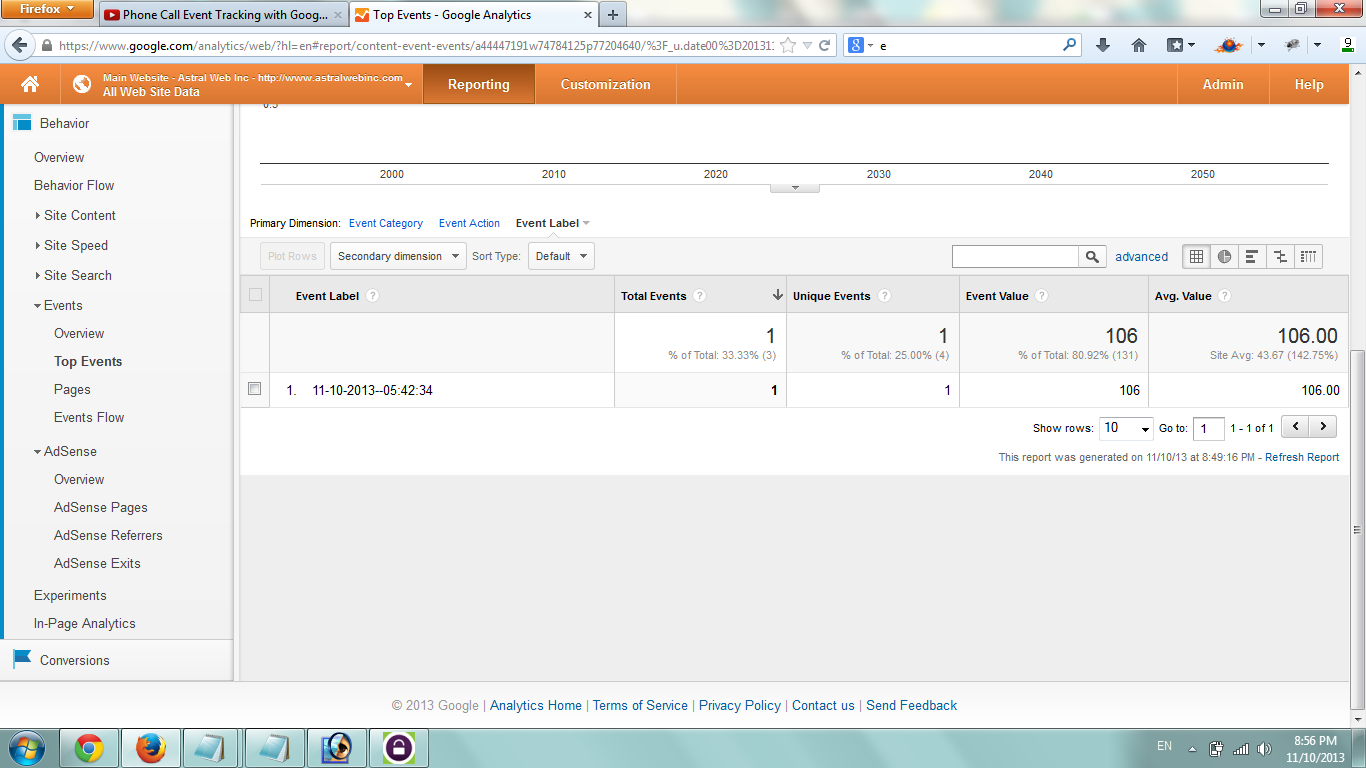Open the Secondary dimension dropdown
The width and height of the screenshot is (1366, 768).
click(x=398, y=256)
